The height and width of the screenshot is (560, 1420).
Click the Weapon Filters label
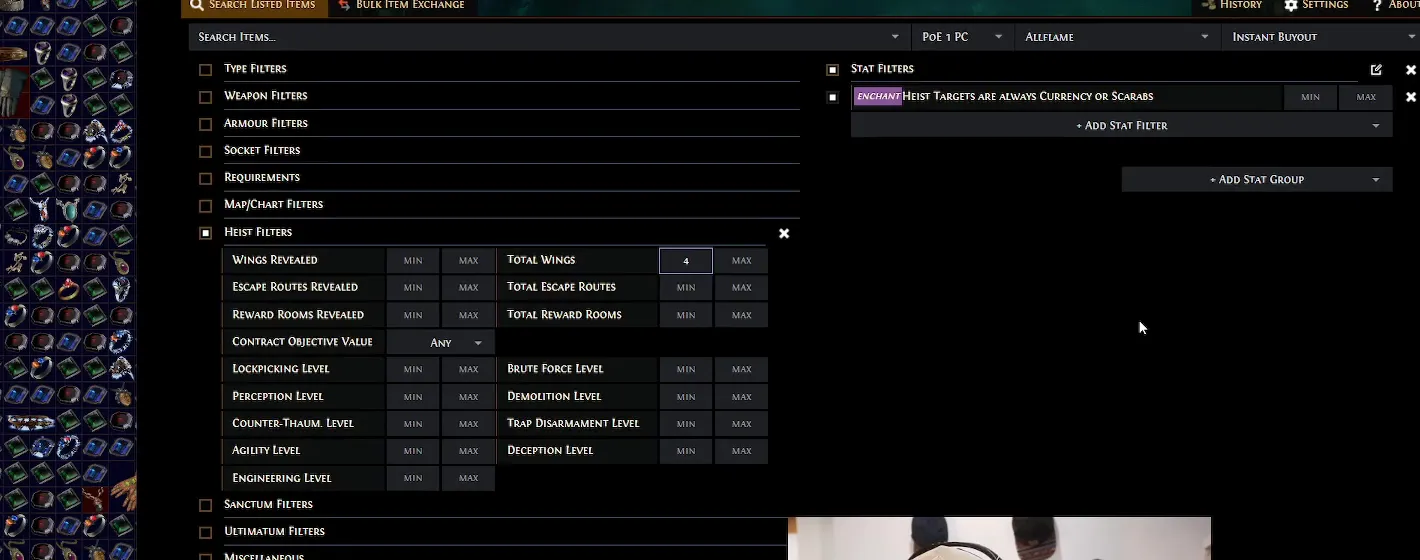point(265,96)
